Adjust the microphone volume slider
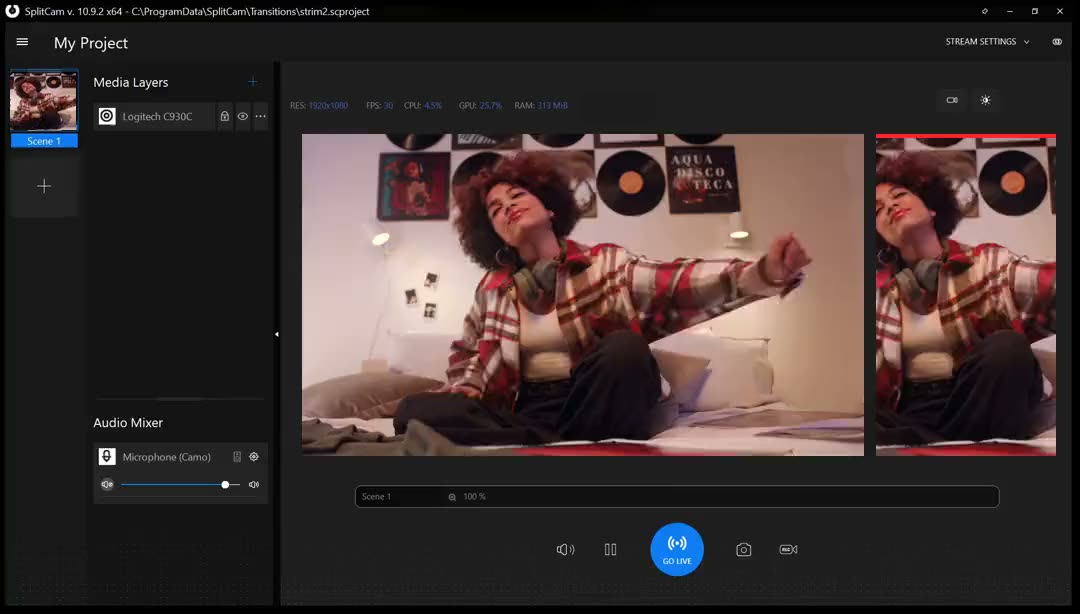 tap(180, 484)
